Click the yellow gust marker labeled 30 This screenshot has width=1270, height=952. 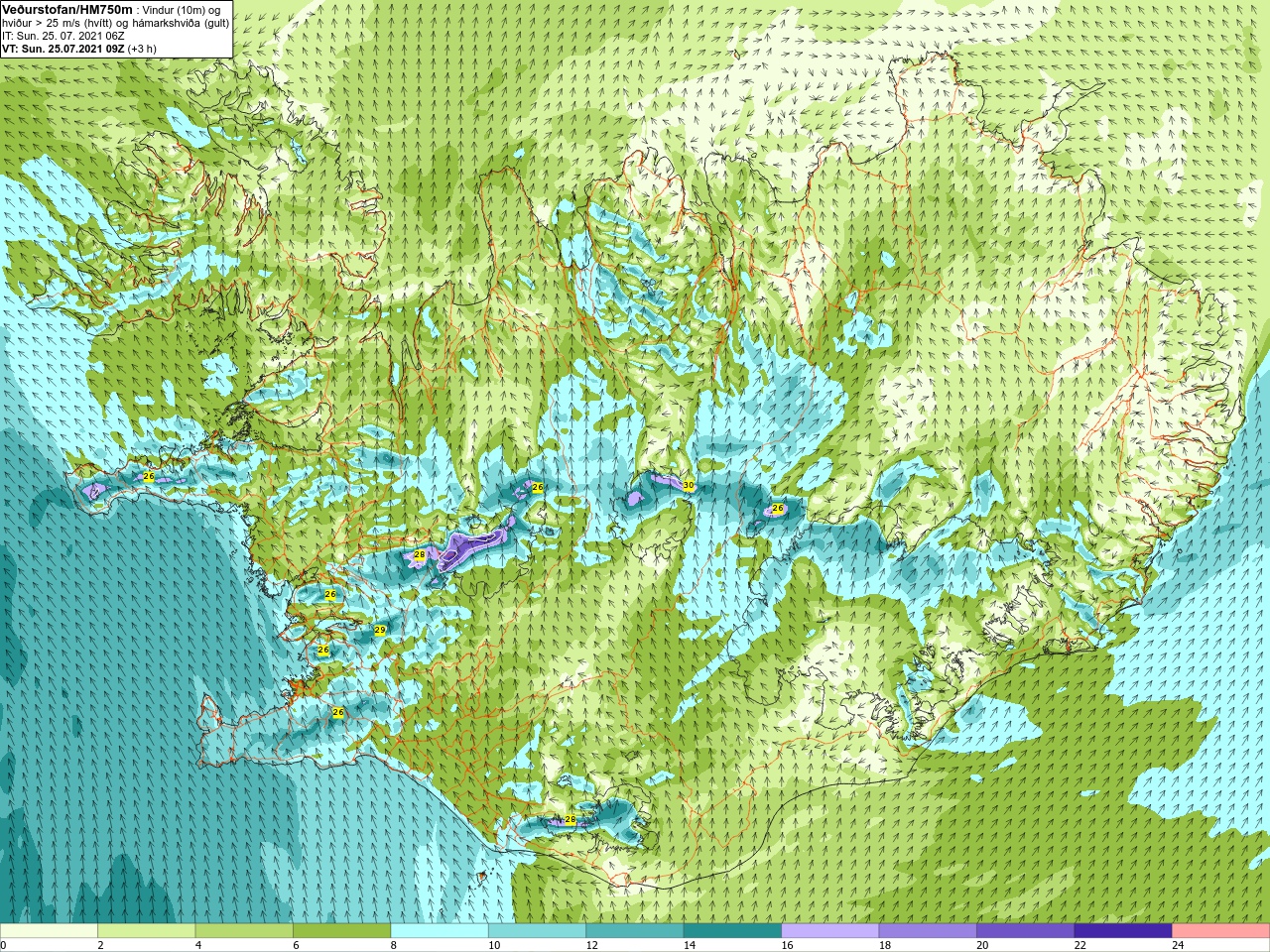click(x=689, y=485)
